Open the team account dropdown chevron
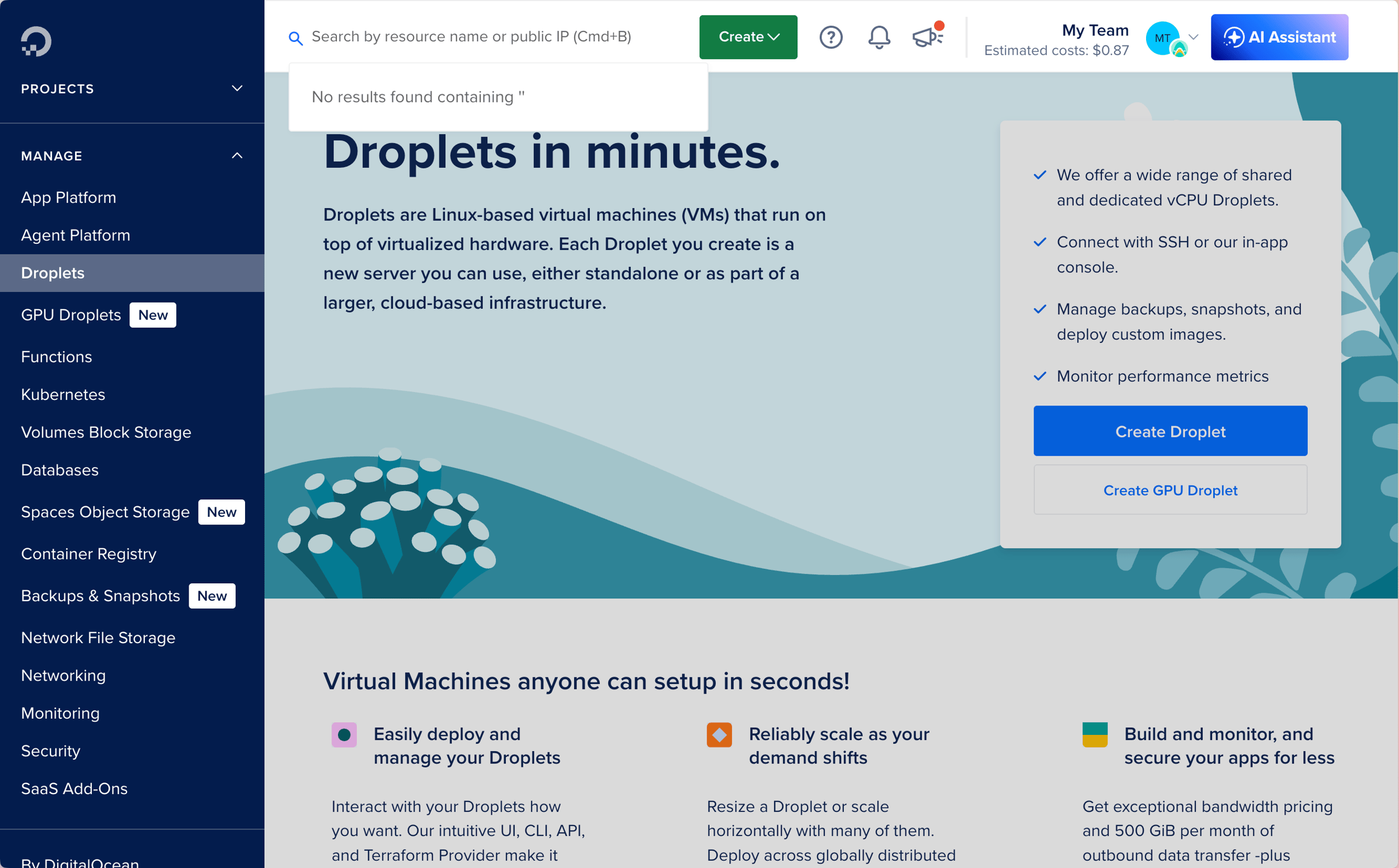Viewport: 1399px width, 868px height. pyautogui.click(x=1194, y=37)
